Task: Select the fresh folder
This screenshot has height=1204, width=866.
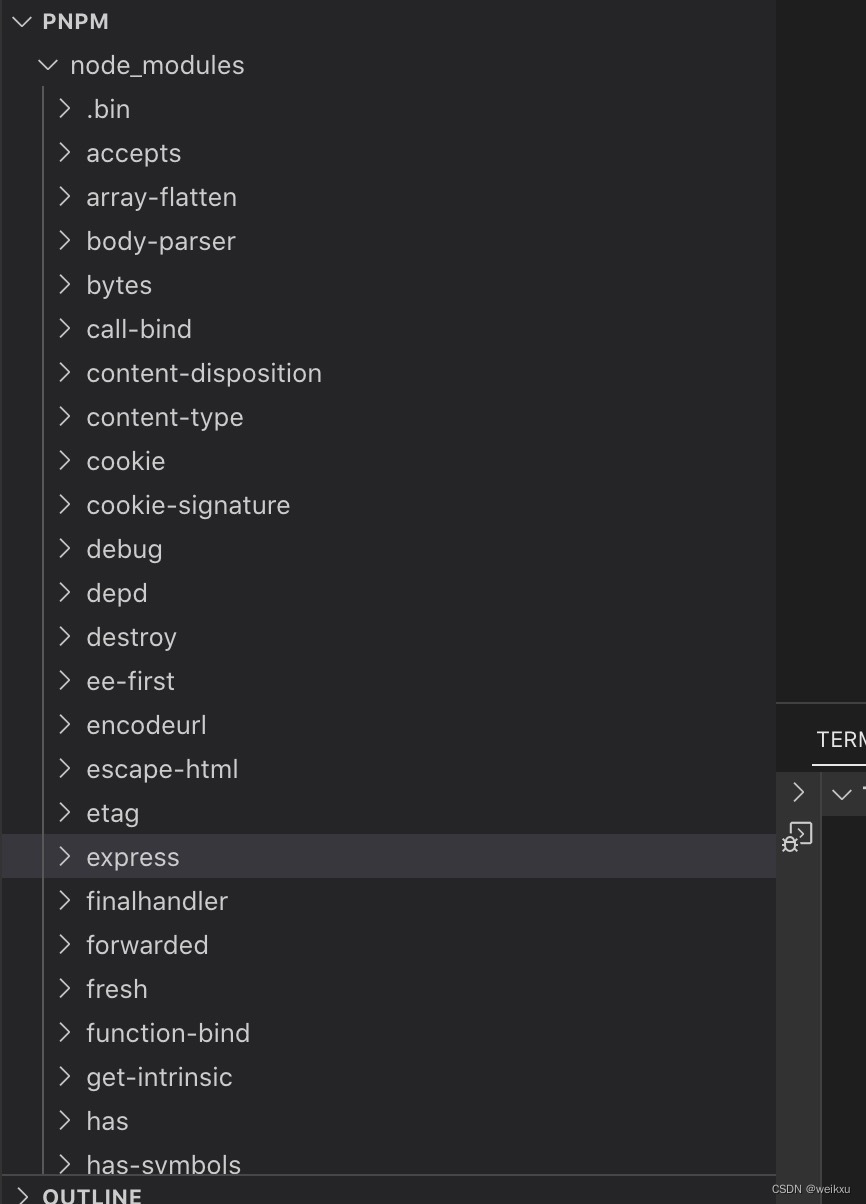Action: [116, 988]
